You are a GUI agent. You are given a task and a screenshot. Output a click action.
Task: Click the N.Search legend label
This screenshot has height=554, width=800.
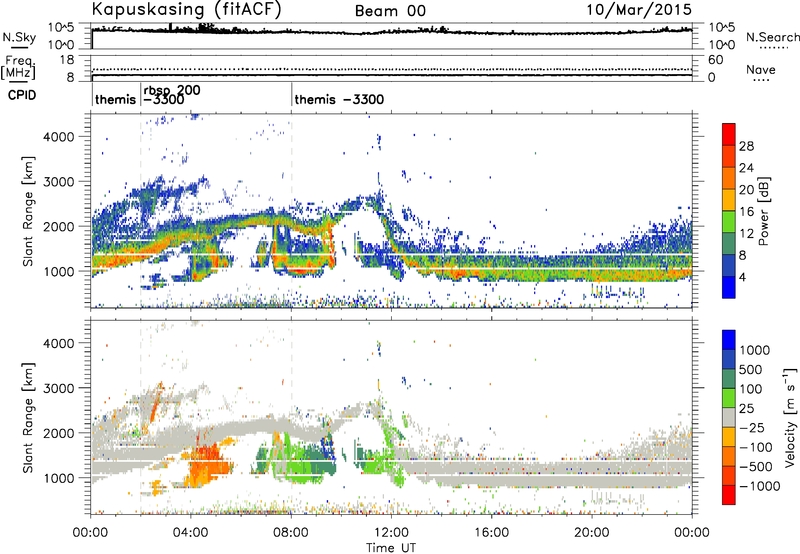pyautogui.click(x=773, y=37)
